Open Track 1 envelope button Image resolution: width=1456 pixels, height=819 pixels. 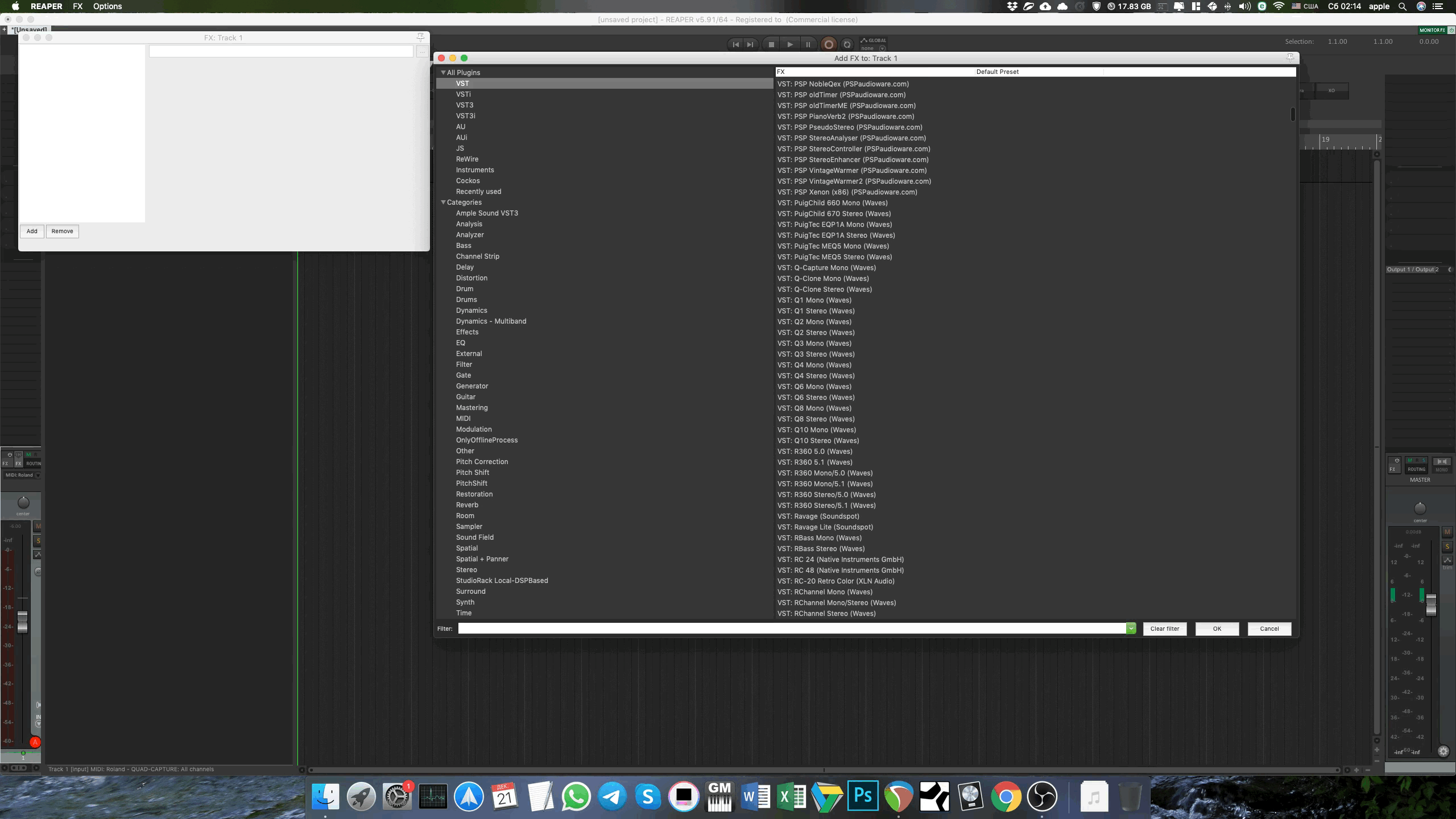click(38, 555)
